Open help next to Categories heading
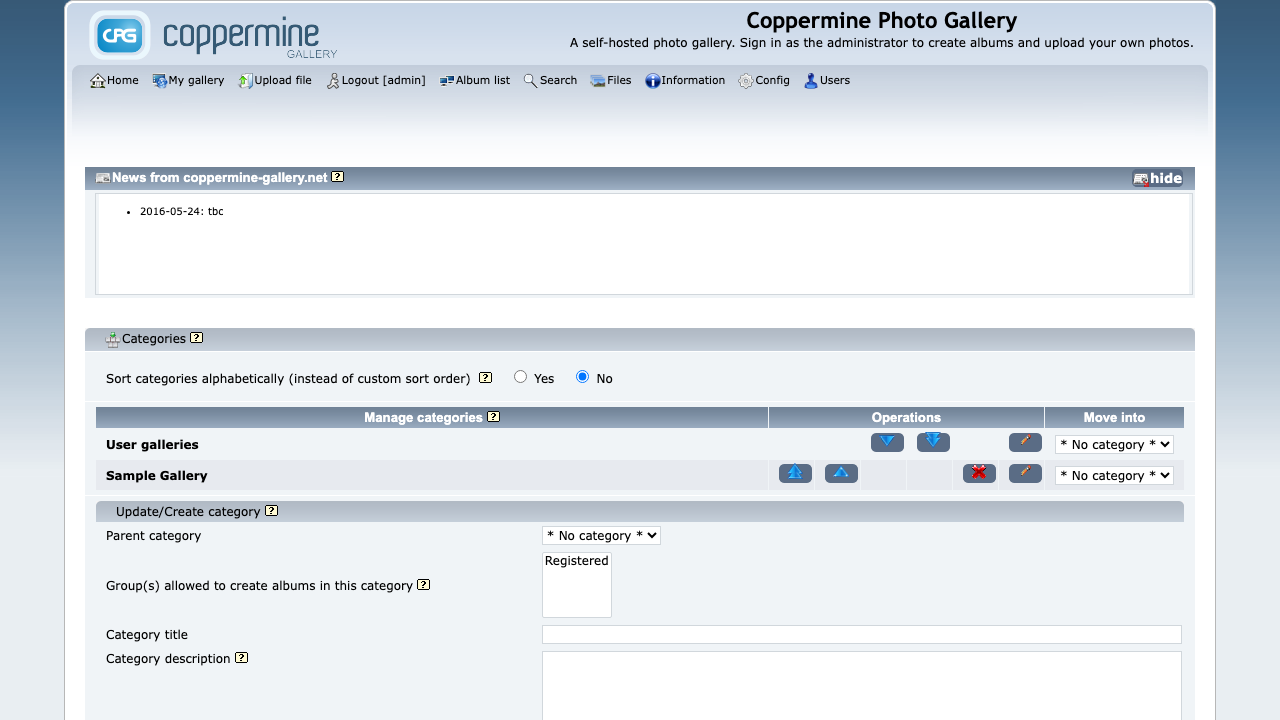1280x720 pixels. tap(197, 338)
